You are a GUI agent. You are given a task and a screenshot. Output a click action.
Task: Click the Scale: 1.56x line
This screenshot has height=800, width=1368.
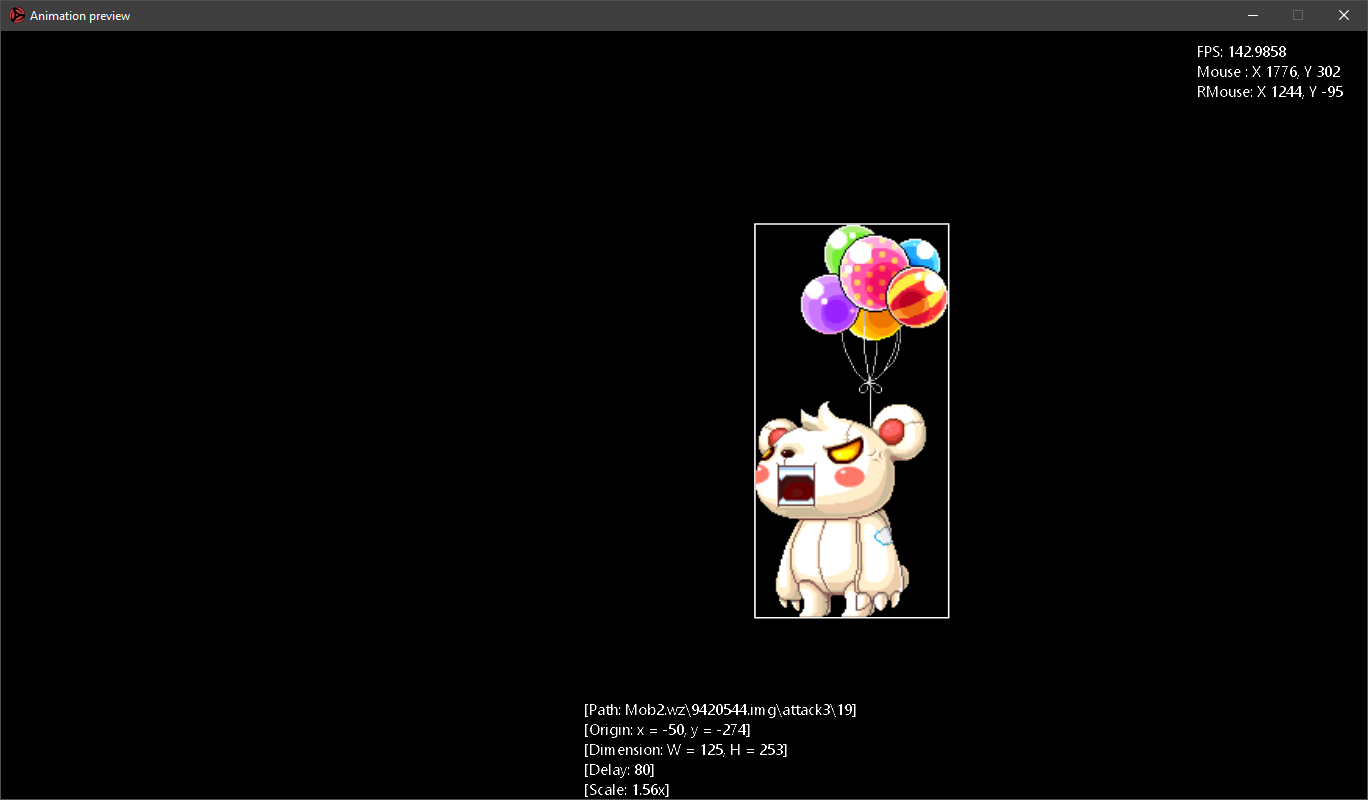(627, 790)
